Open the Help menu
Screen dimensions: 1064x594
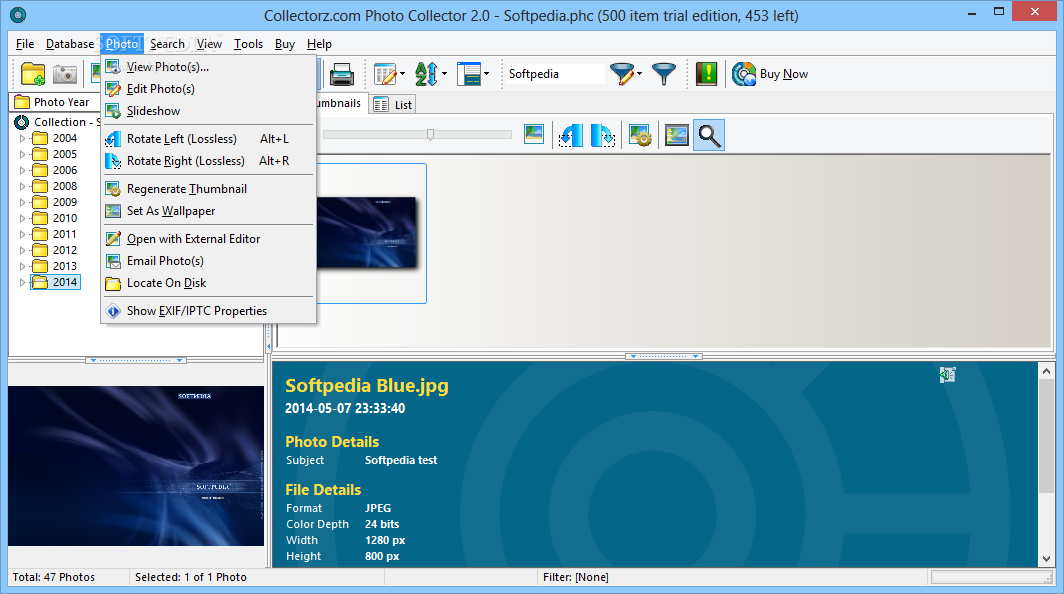pos(319,44)
